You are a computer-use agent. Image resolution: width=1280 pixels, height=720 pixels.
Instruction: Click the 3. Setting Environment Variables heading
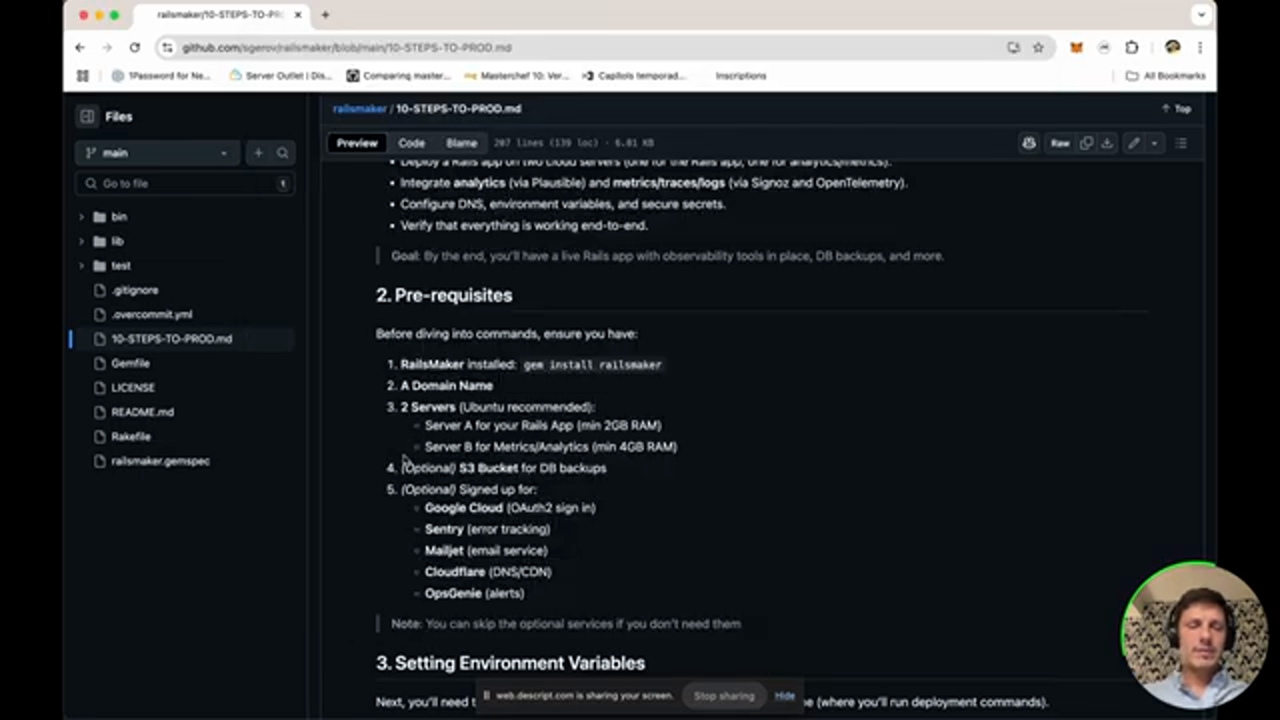(x=510, y=663)
